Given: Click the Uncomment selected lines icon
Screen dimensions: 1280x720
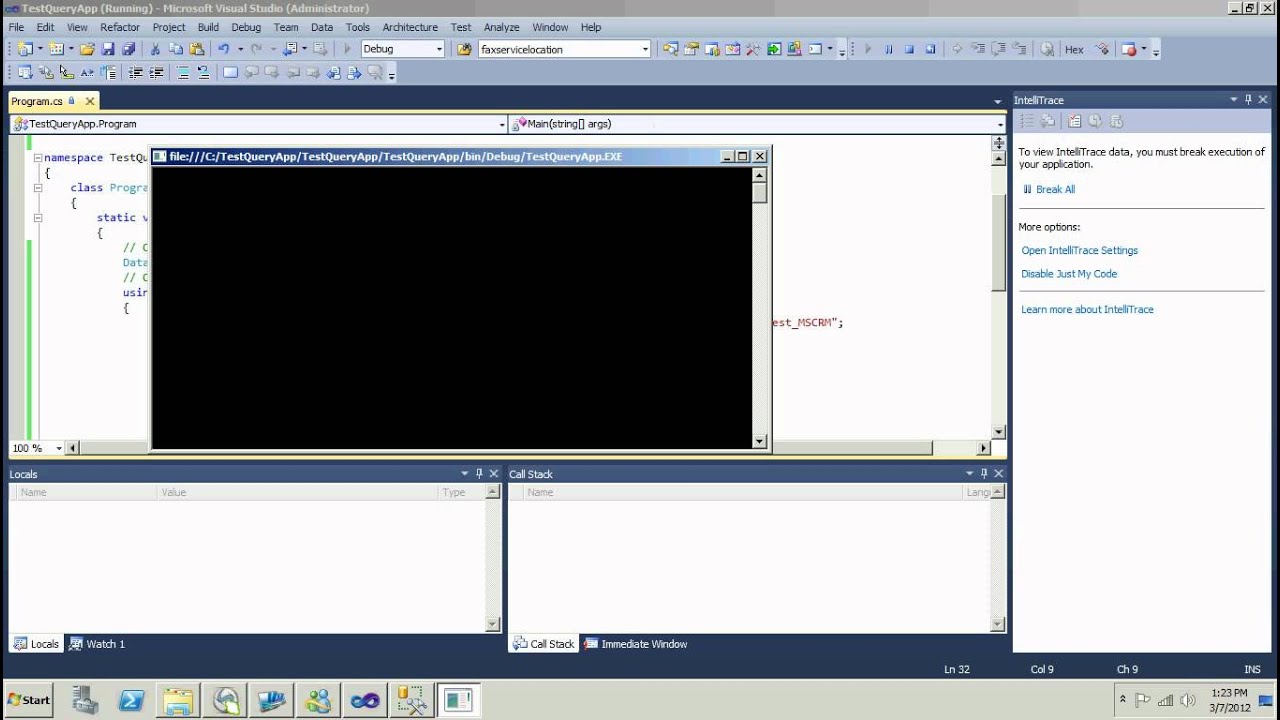Looking at the screenshot, I should click(203, 72).
